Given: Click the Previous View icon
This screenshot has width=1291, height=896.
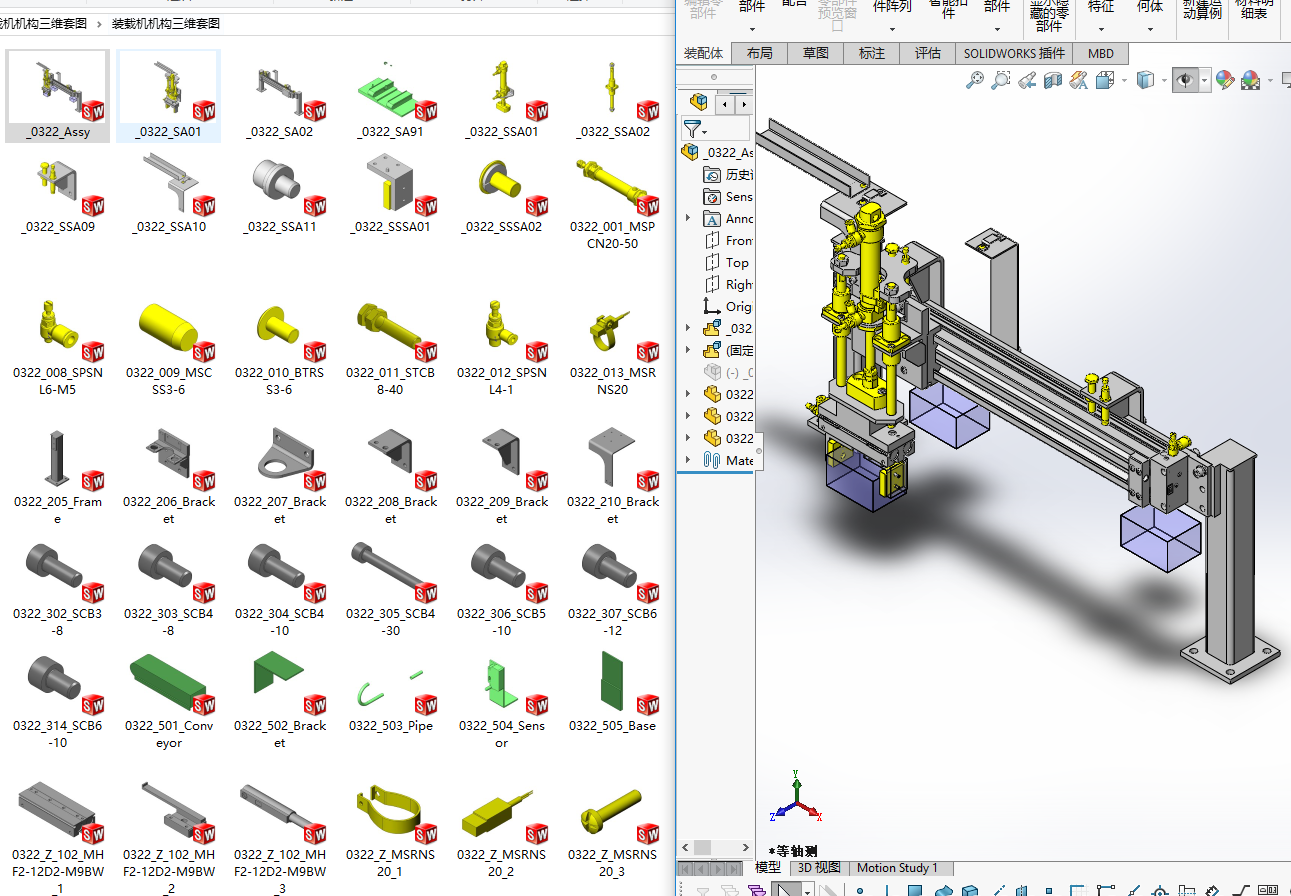Looking at the screenshot, I should tap(1027, 81).
